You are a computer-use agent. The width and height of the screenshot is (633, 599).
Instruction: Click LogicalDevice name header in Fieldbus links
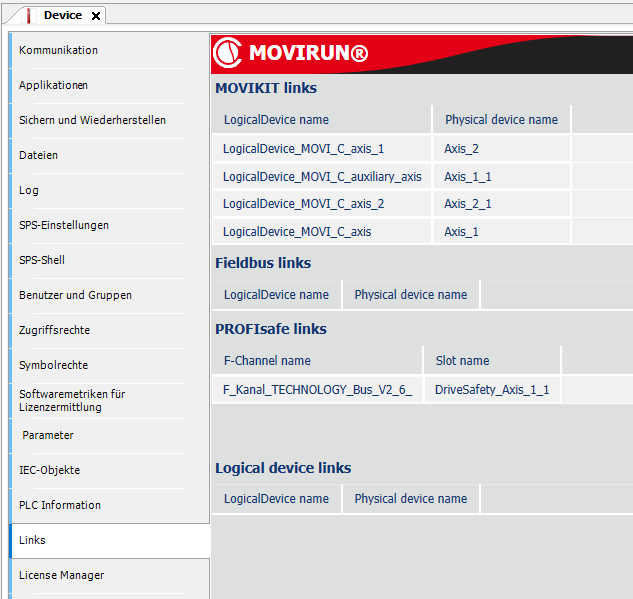point(277,295)
